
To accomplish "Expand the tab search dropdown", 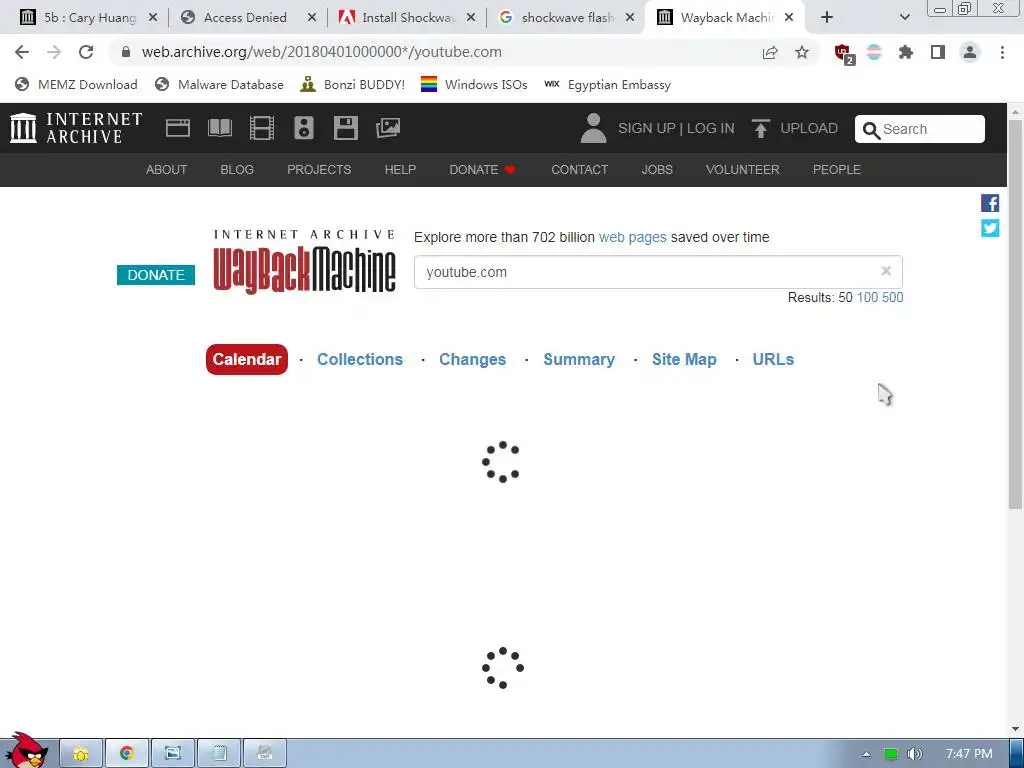I will tap(904, 18).
